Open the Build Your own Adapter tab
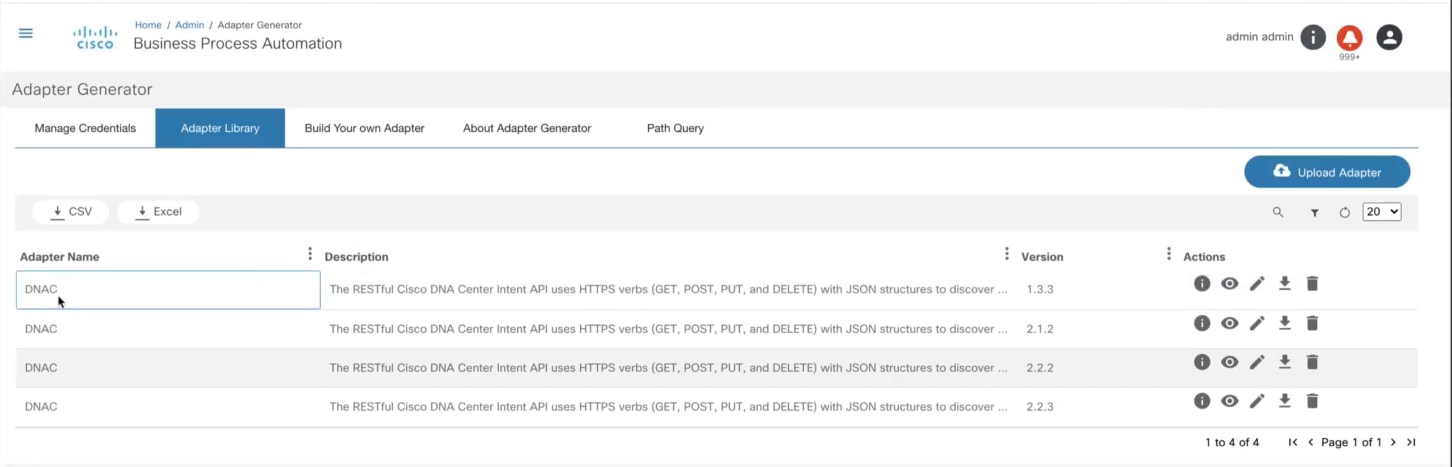The image size is (1452, 467). pyautogui.click(x=364, y=128)
